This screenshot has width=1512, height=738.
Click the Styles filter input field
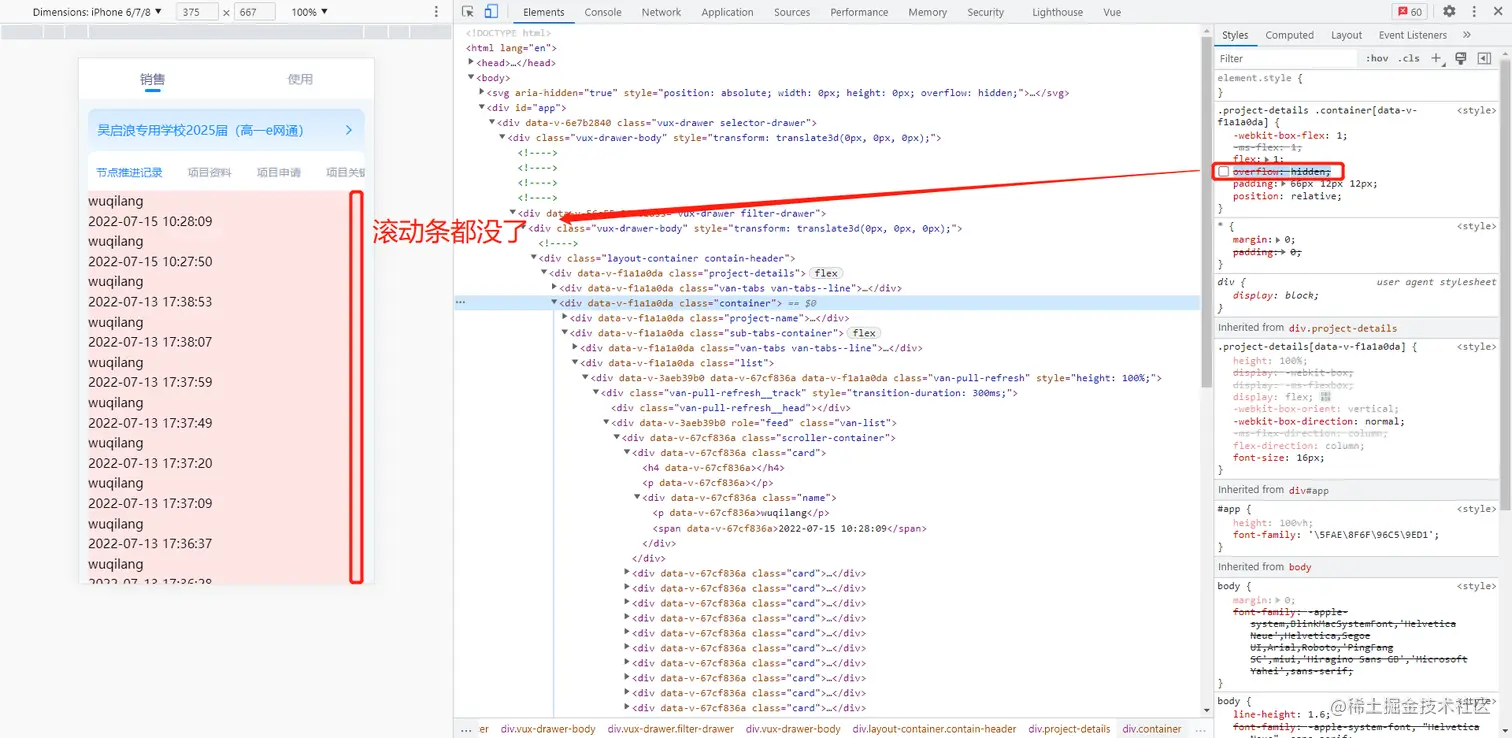click(1288, 58)
